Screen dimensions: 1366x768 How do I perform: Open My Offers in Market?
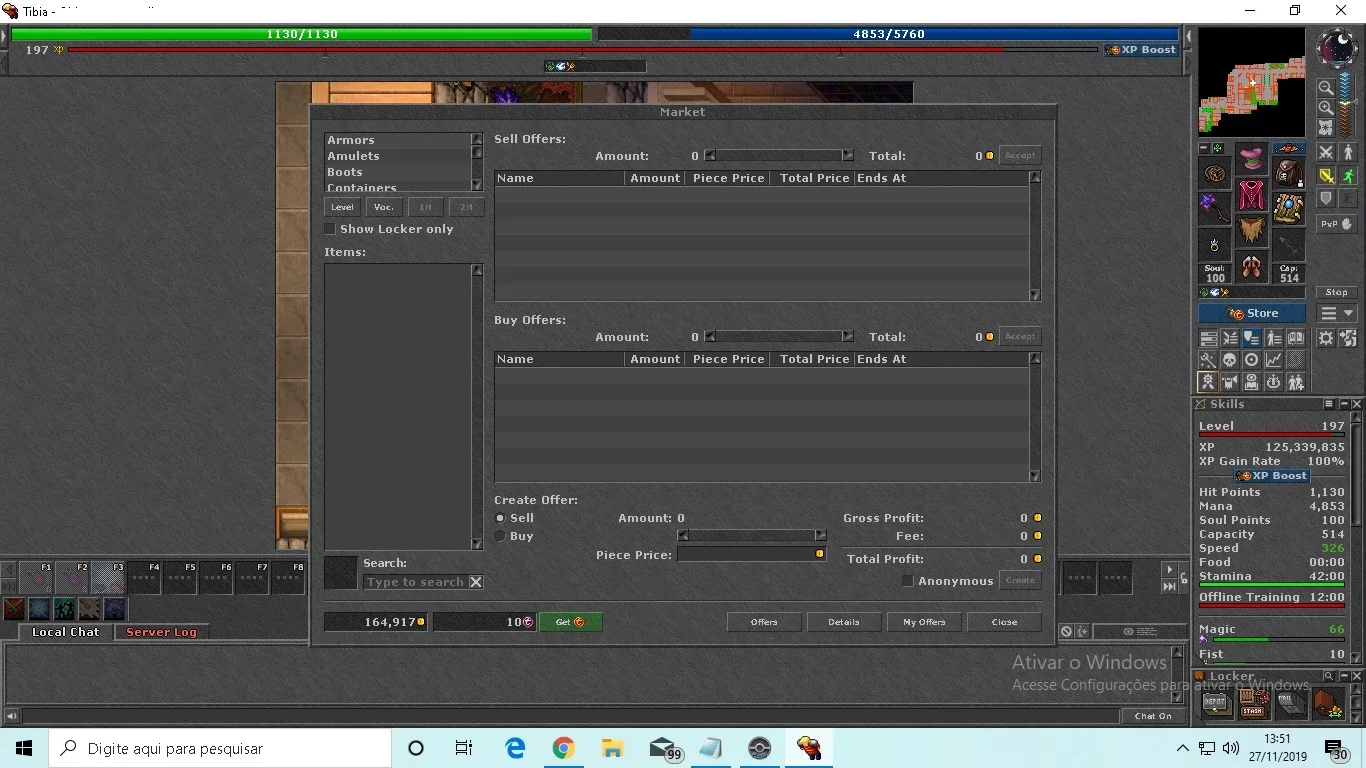click(924, 622)
